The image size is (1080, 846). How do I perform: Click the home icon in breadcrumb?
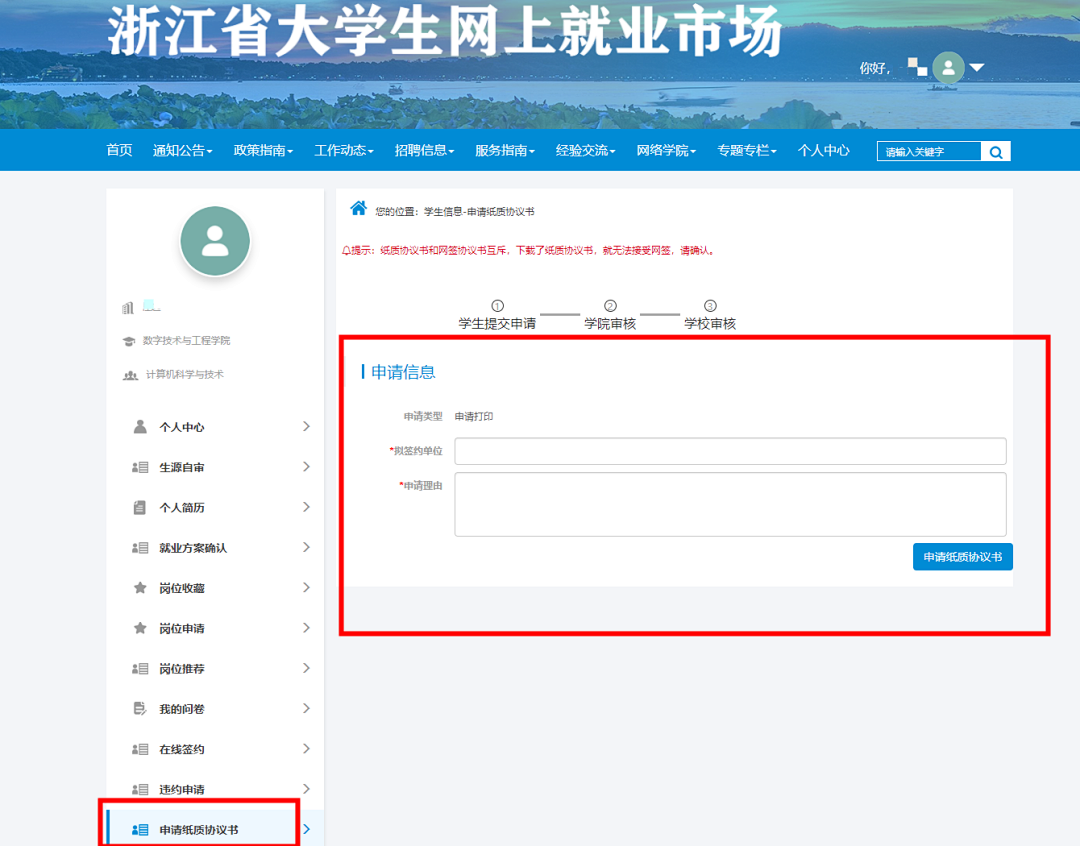(x=358, y=208)
